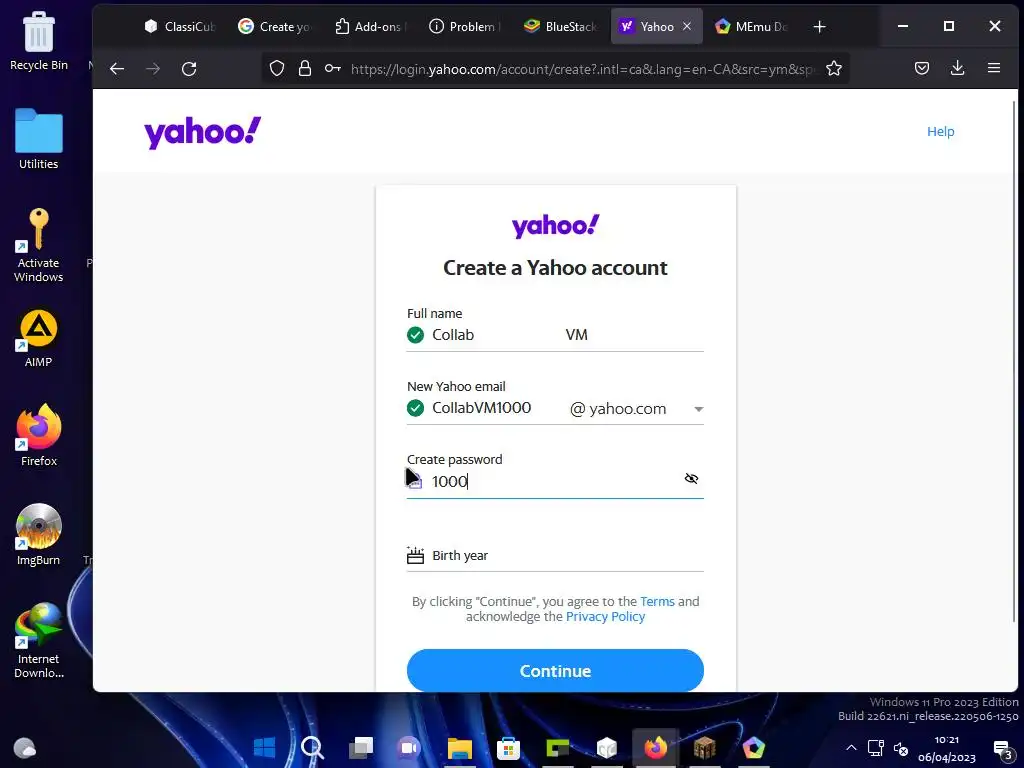Switch to the Google Create your account tab

point(274,27)
